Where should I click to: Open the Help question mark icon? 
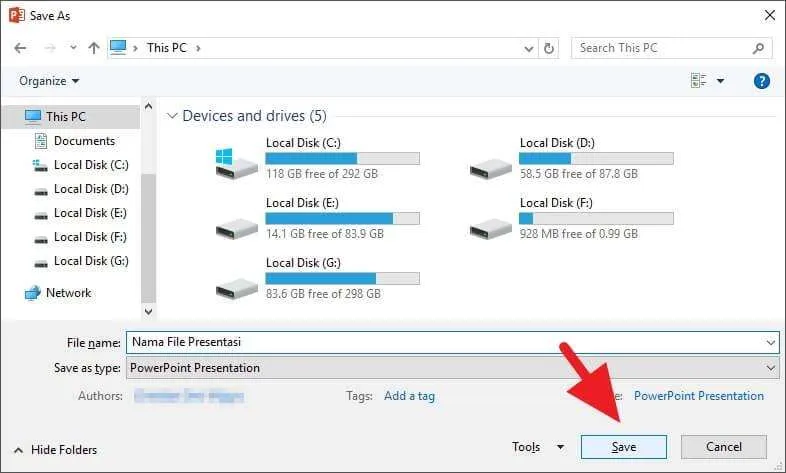(761, 81)
